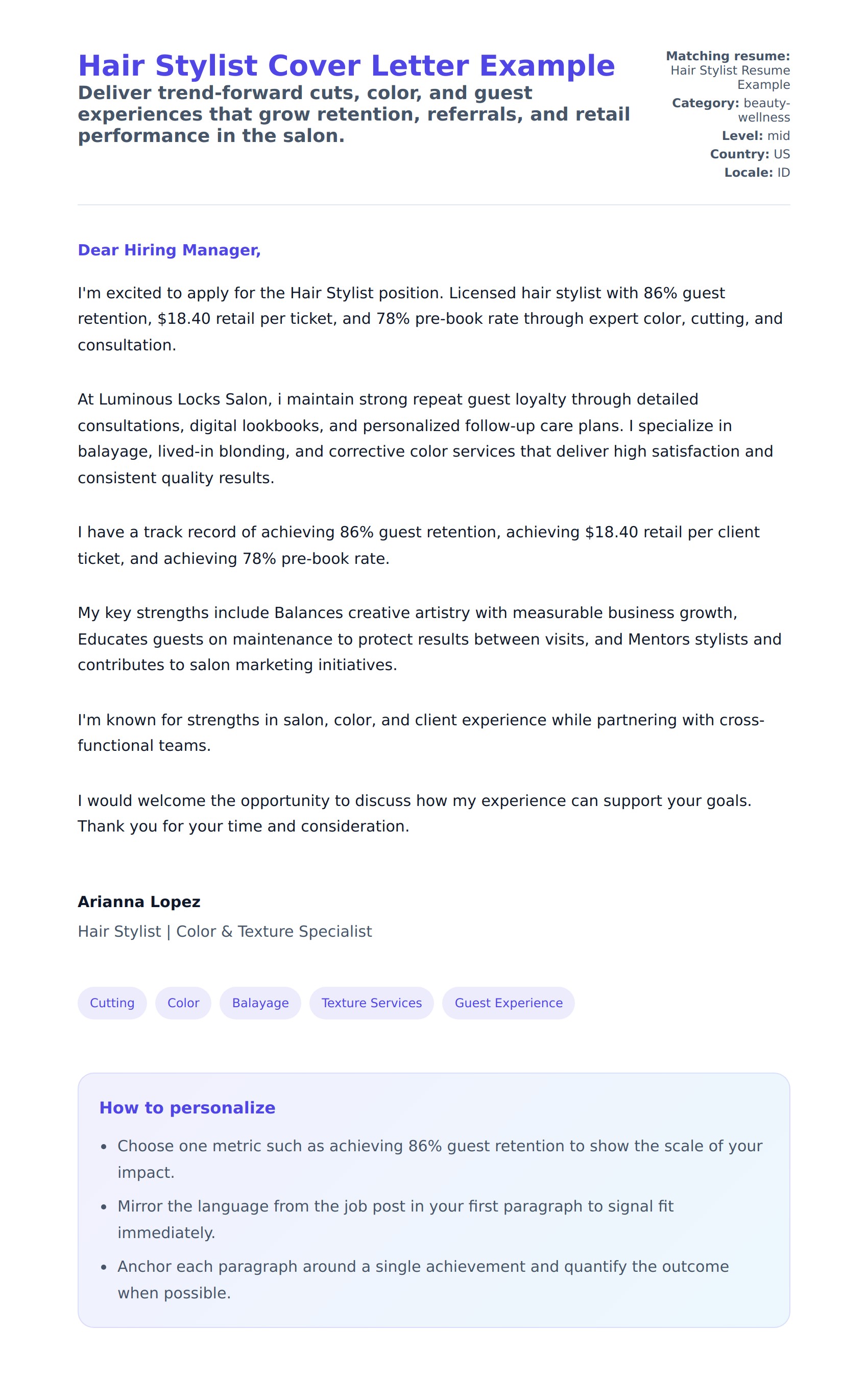
Task: Click the Color & Texture Specialist job title
Action: (225, 932)
